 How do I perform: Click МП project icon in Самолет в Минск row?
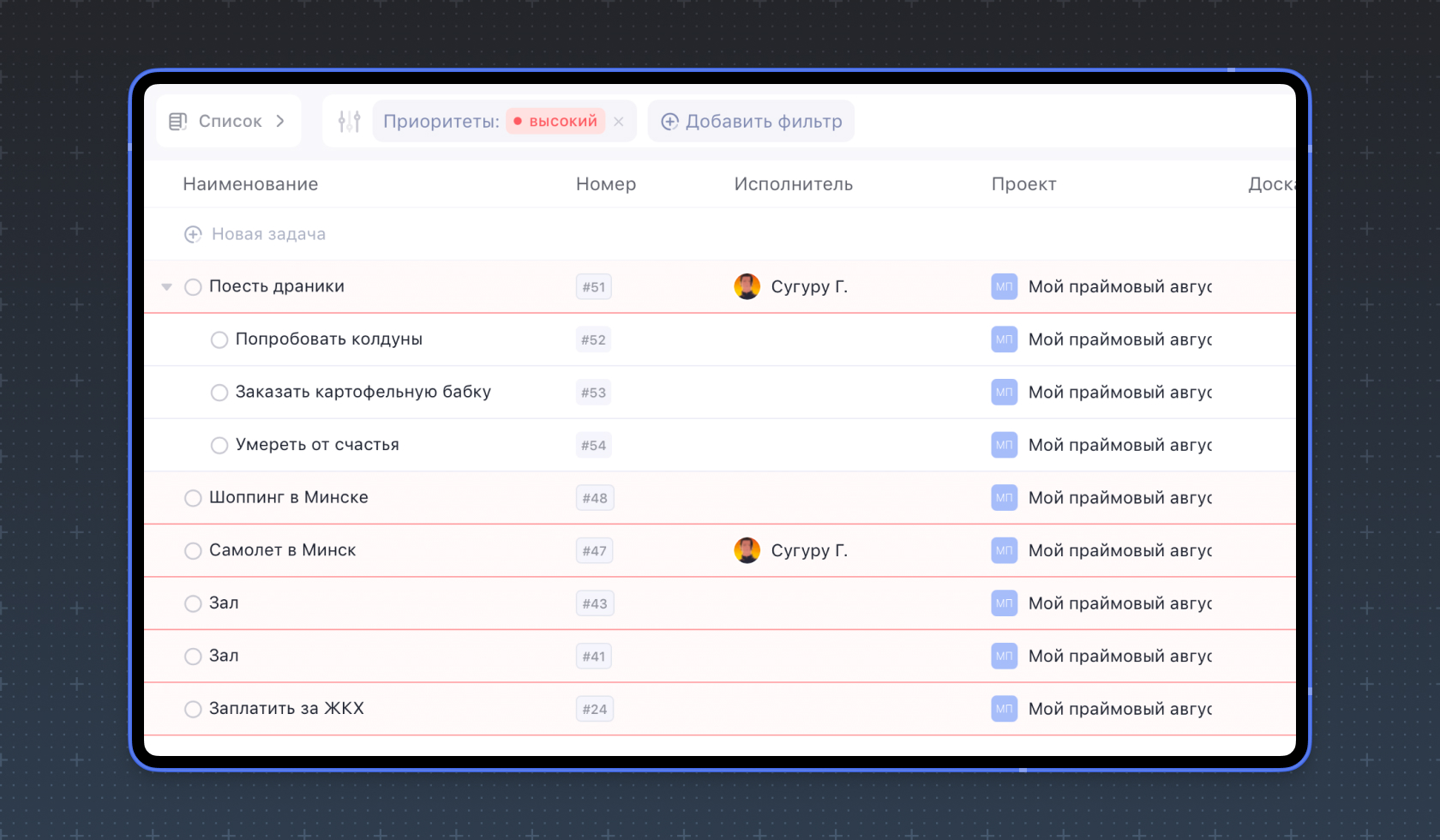coord(1005,550)
